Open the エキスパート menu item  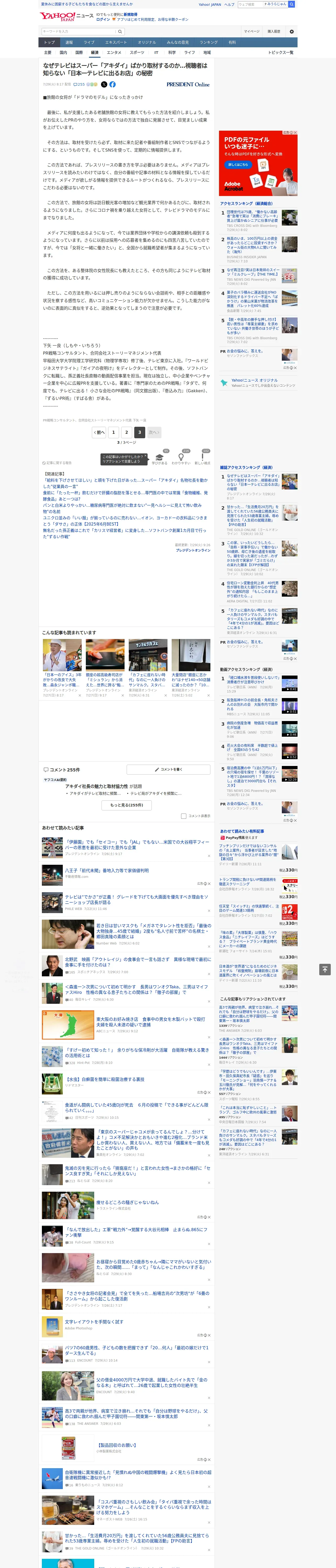point(116,43)
